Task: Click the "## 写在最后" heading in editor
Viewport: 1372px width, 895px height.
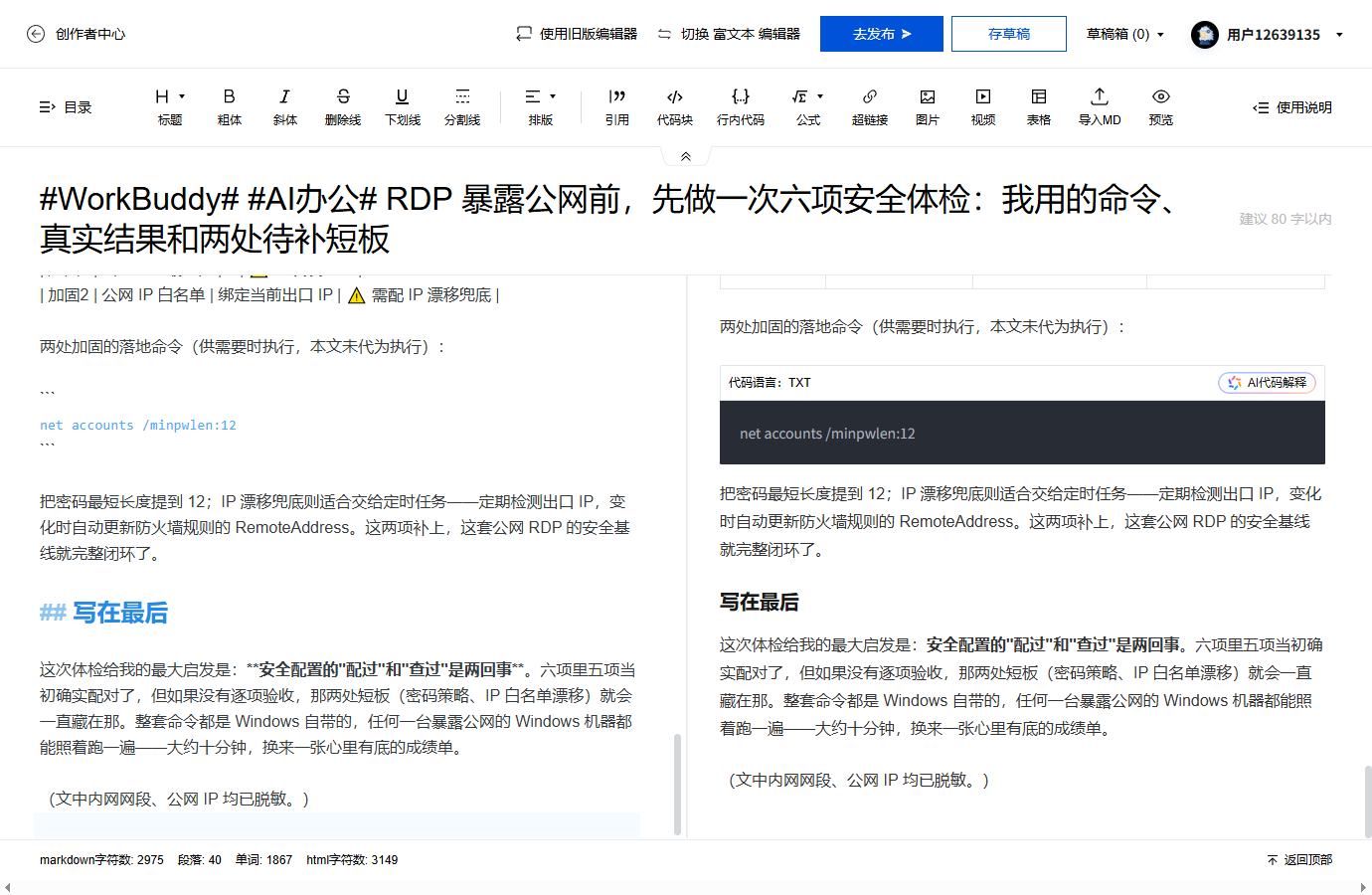Action: click(x=103, y=613)
